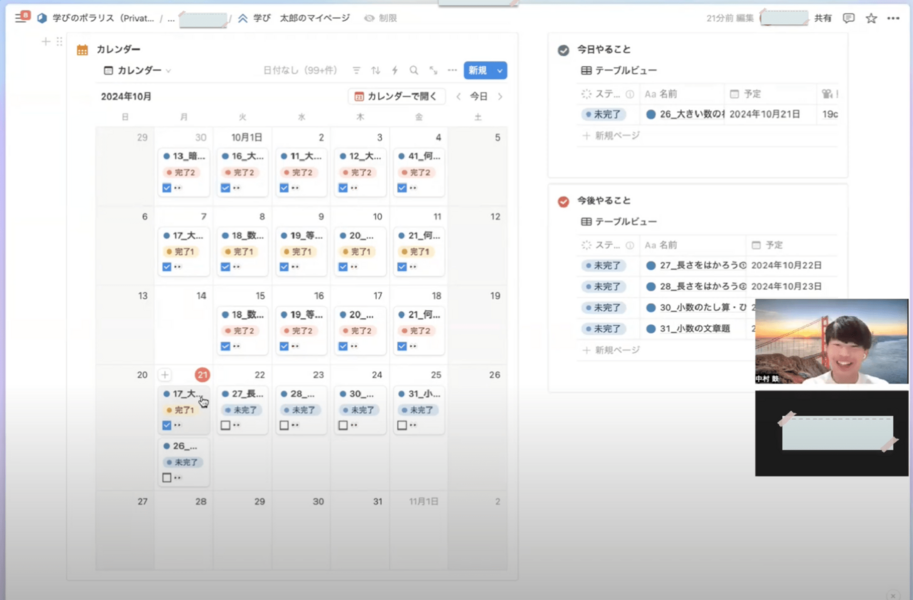Open automations via the lightning bolt icon
Image resolution: width=913 pixels, height=600 pixels.
point(395,71)
